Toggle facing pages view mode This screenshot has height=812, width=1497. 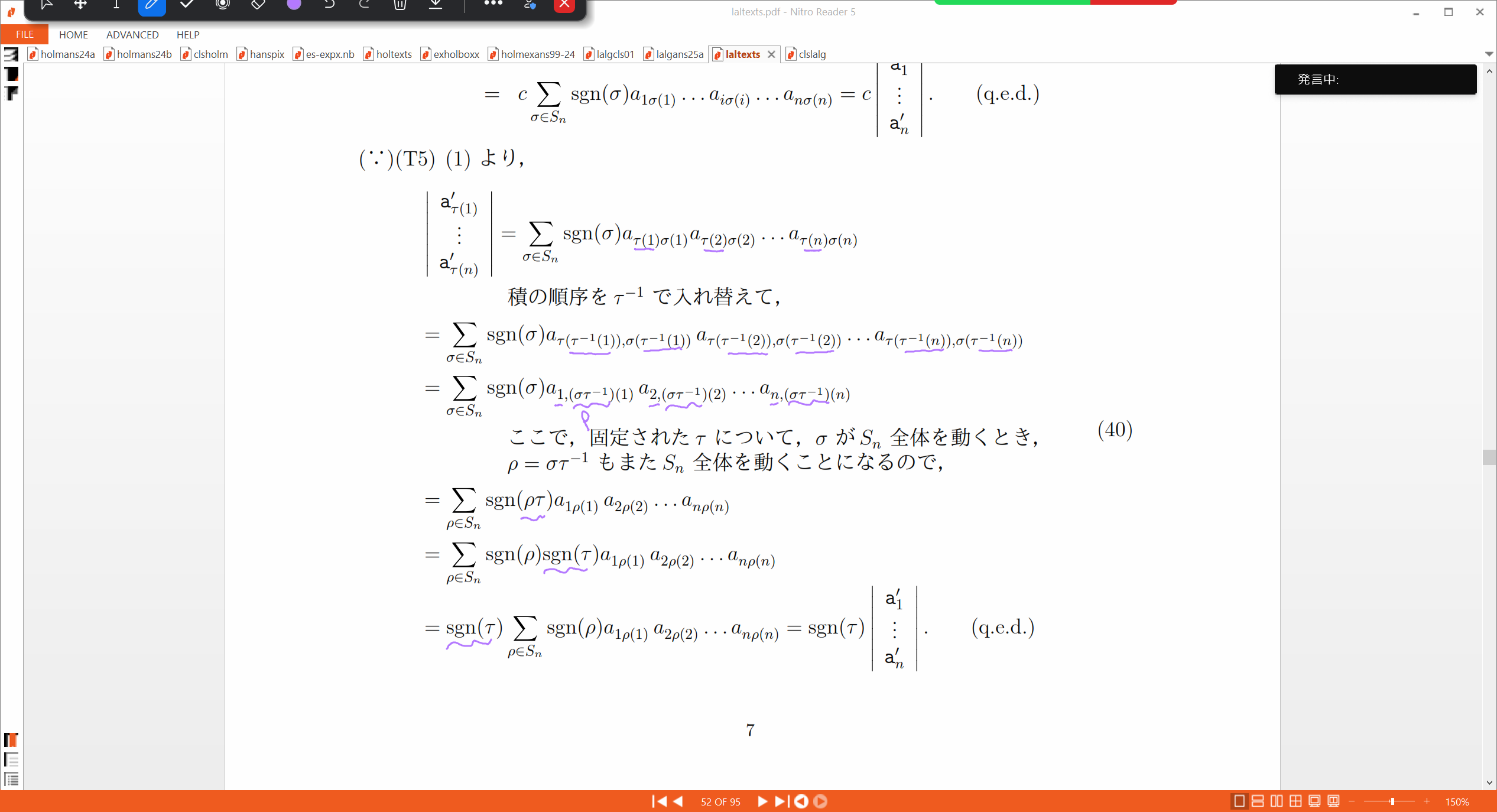[x=1277, y=801]
